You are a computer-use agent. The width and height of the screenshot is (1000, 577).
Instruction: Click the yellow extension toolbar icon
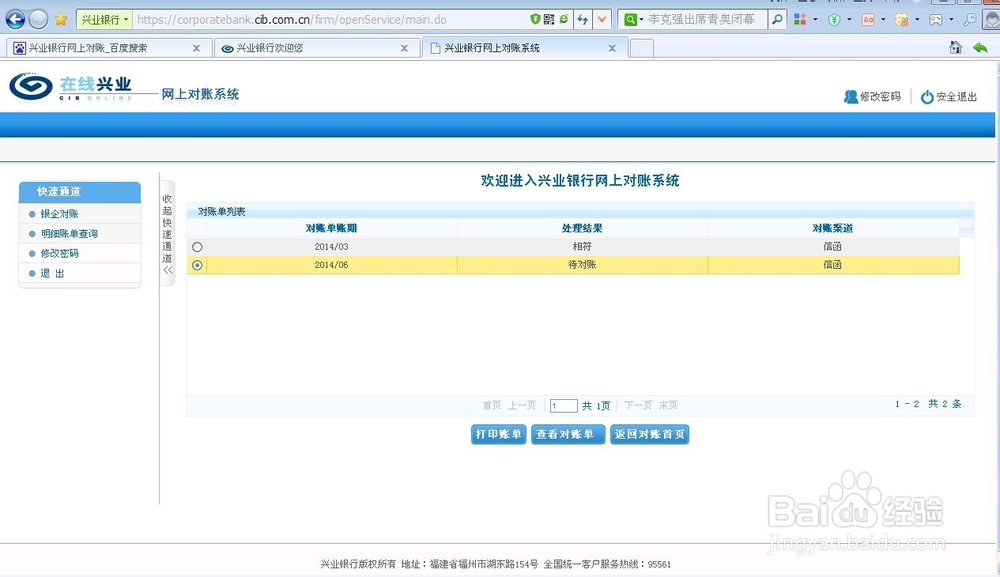[x=902, y=20]
